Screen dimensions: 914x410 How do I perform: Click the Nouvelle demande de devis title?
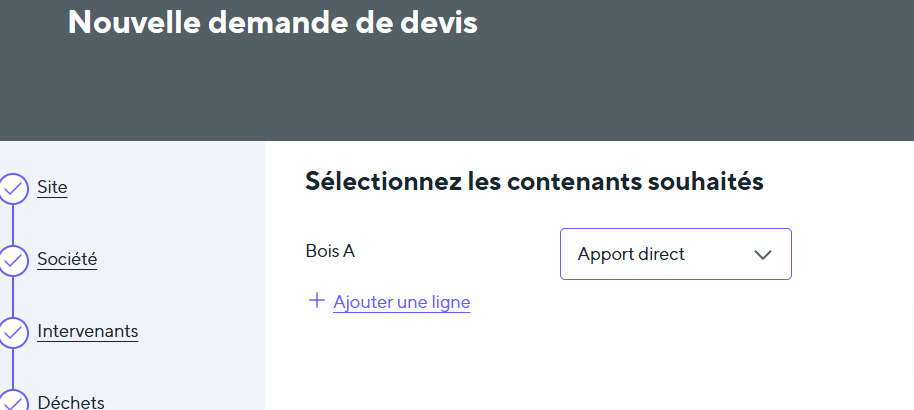pyautogui.click(x=272, y=22)
